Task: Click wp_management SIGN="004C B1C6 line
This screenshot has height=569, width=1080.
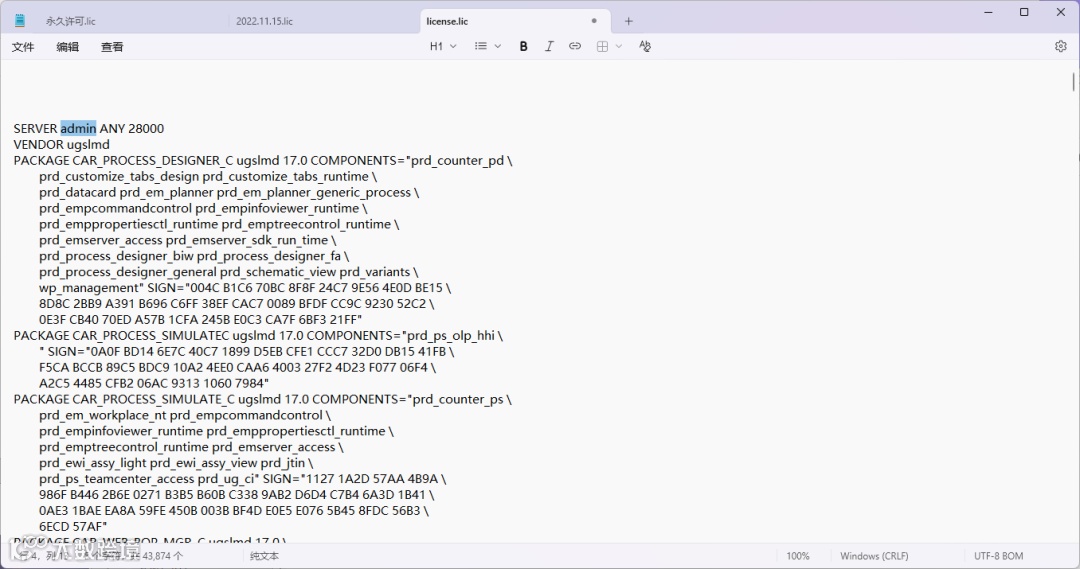Action: (245, 287)
